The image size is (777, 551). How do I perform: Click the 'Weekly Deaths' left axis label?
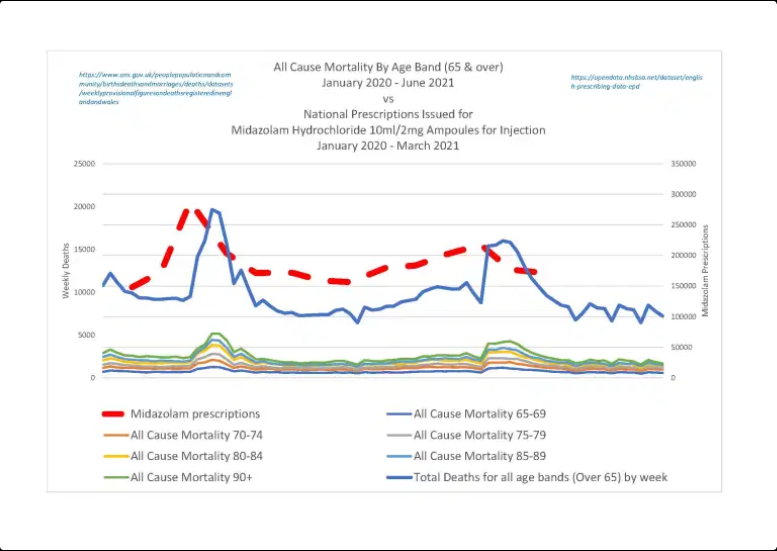tap(67, 270)
